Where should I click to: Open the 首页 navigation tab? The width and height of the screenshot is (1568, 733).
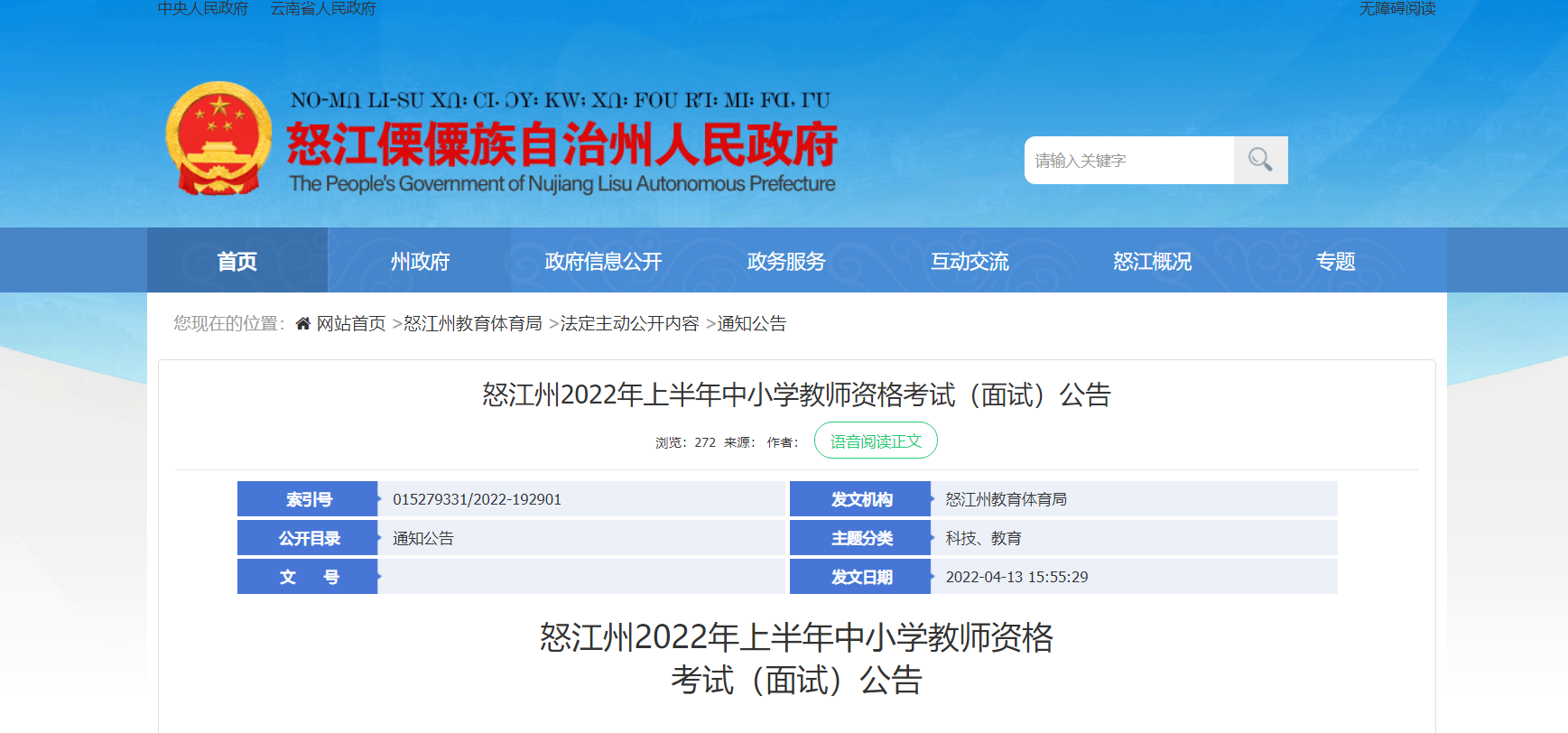point(237,261)
